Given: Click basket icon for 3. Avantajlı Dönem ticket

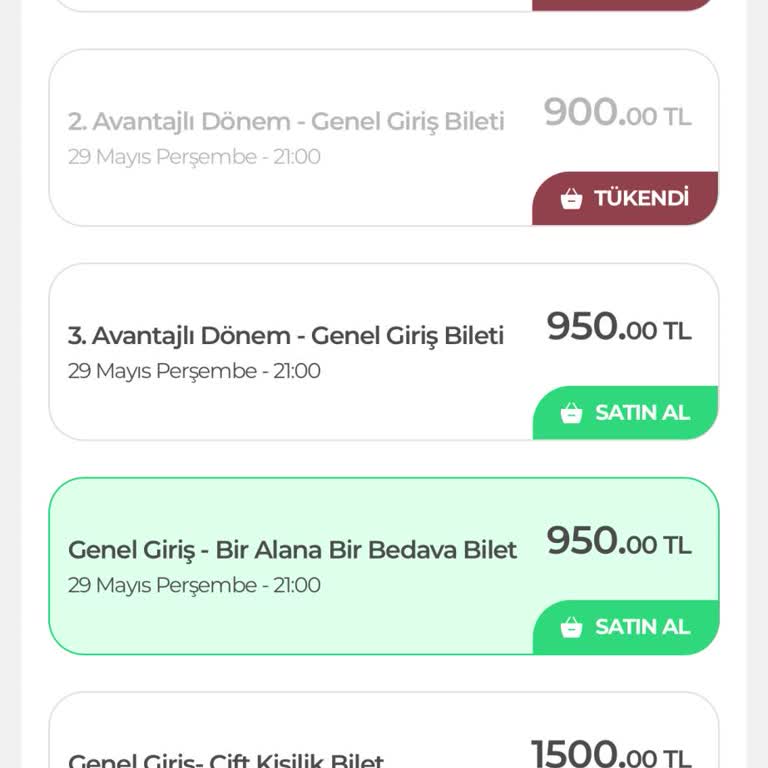Looking at the screenshot, I should [571, 412].
